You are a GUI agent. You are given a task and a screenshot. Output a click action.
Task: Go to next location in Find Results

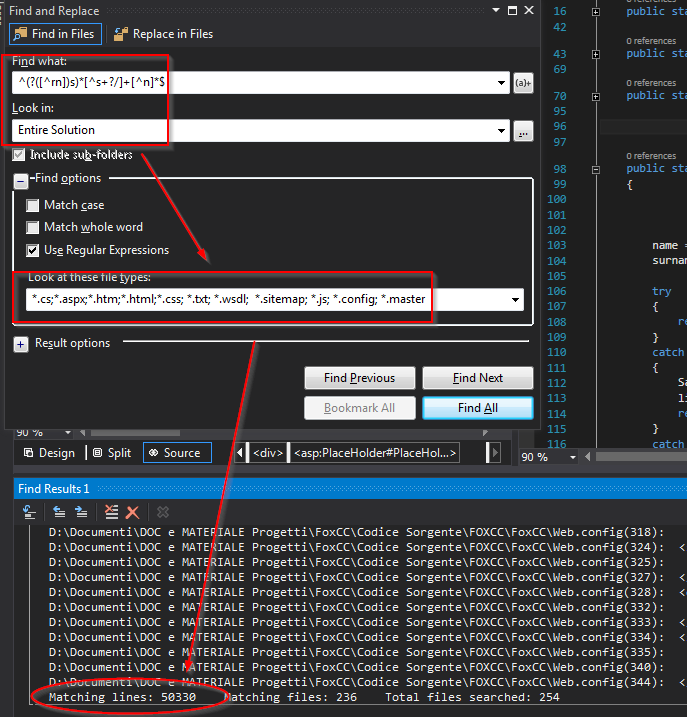82,511
